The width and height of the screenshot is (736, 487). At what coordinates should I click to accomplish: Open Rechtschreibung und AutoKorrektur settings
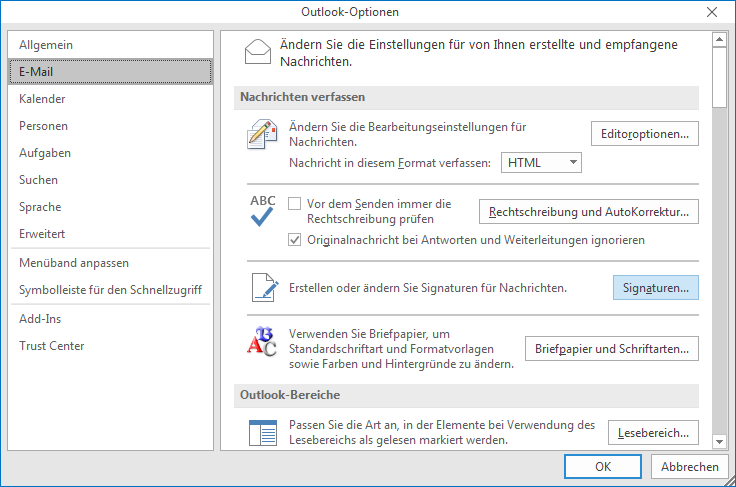589,212
